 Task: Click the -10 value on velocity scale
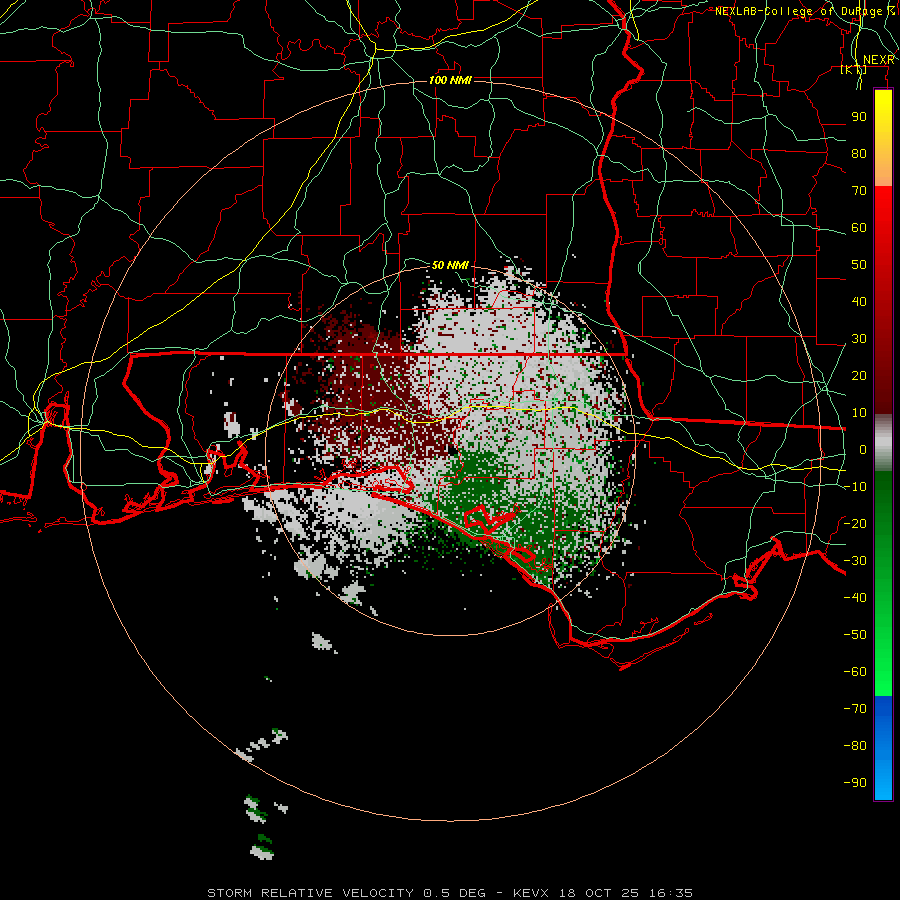tap(855, 487)
